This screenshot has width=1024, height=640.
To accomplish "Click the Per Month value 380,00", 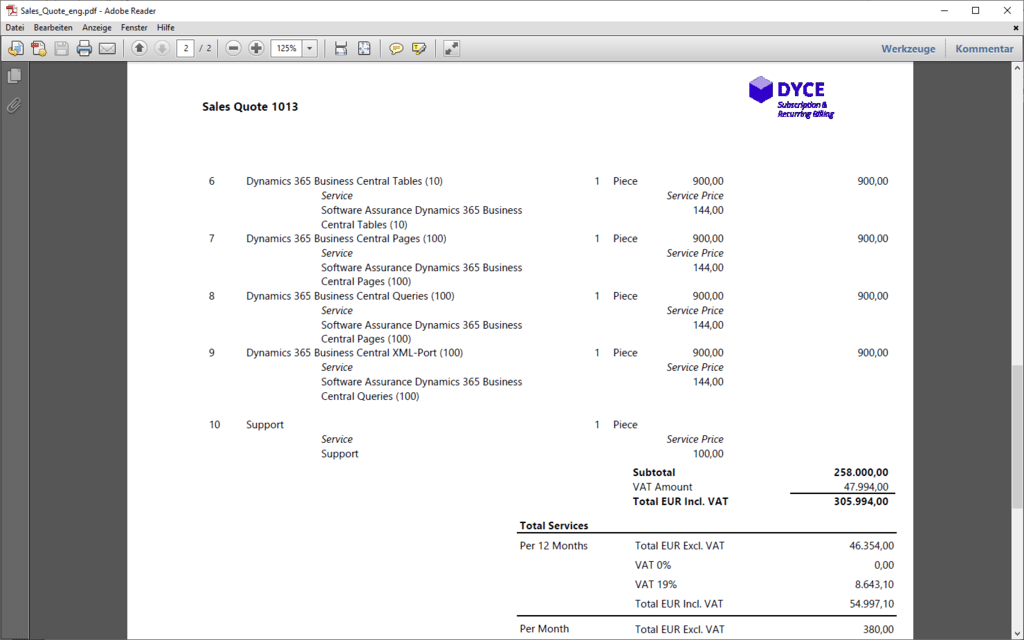I will pyautogui.click(x=879, y=630).
